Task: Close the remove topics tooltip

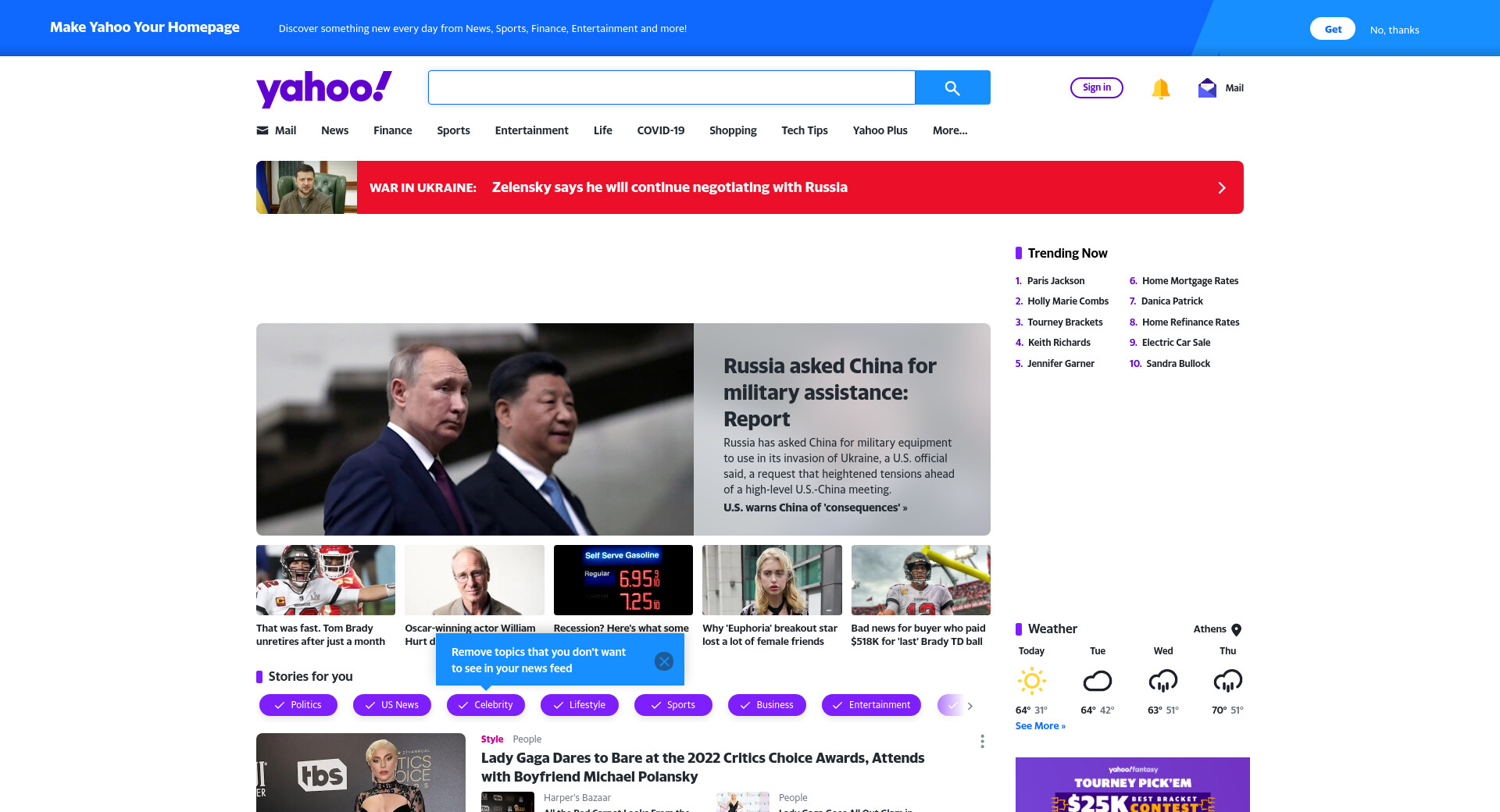Action: pos(664,661)
